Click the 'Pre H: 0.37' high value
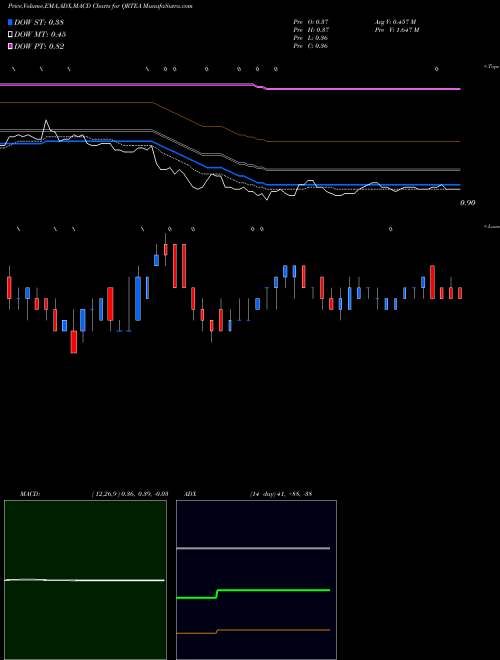Image resolution: width=500 pixels, height=660 pixels. [x=311, y=30]
